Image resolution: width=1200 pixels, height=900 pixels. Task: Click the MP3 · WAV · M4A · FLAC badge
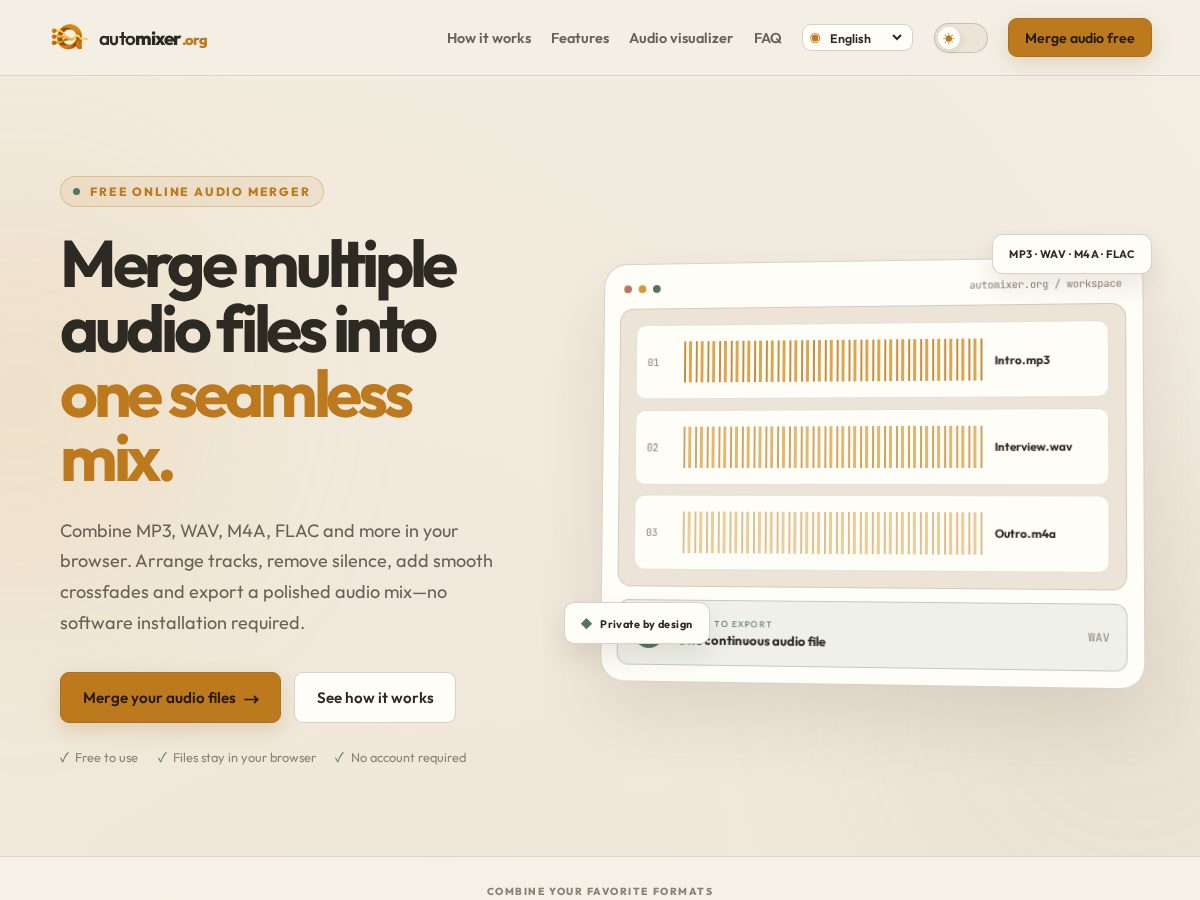[1072, 254]
